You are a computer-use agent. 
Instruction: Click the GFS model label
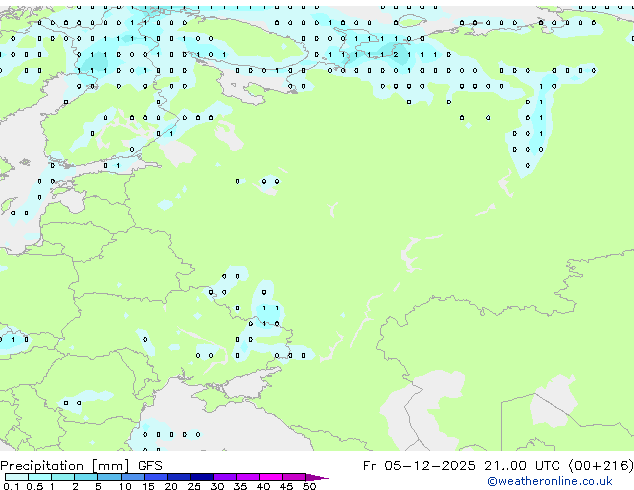pos(150,465)
